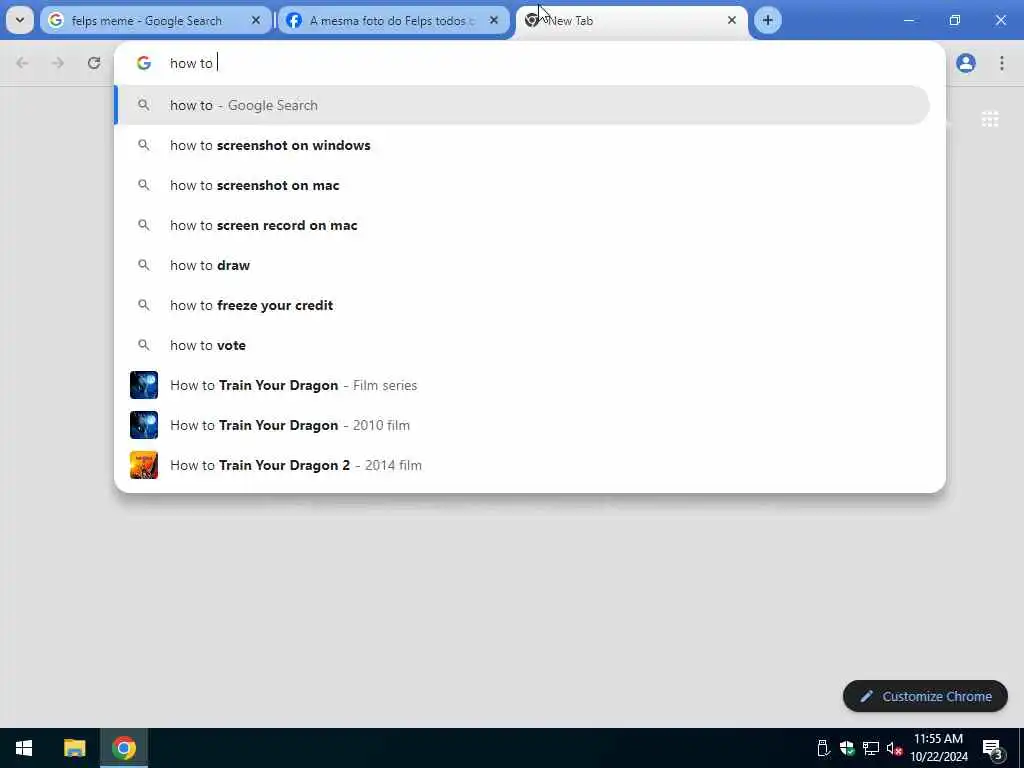Click search icon beside 'screenshot on windows'

coord(144,145)
